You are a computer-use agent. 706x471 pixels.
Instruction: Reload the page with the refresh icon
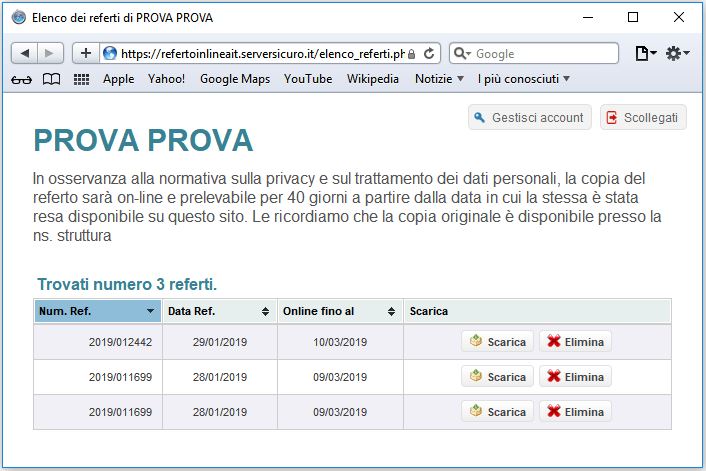pos(429,54)
